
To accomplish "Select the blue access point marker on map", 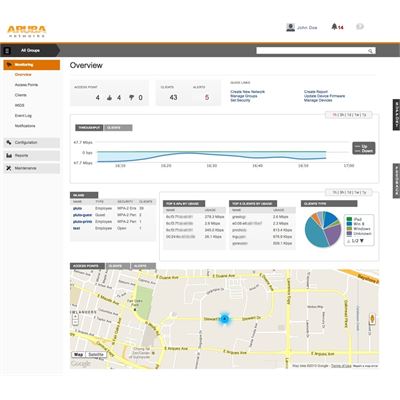I will pos(225,319).
